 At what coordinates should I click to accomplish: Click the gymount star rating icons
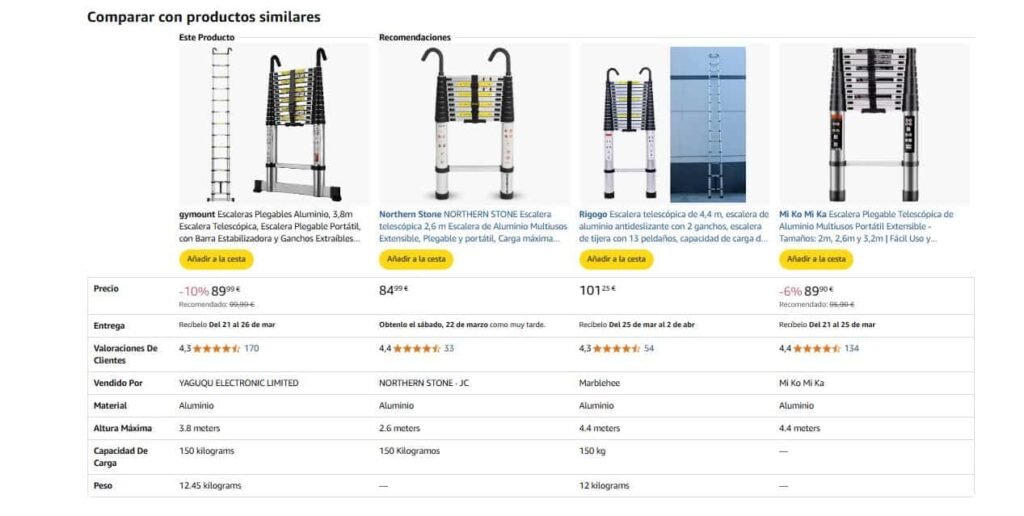point(216,349)
